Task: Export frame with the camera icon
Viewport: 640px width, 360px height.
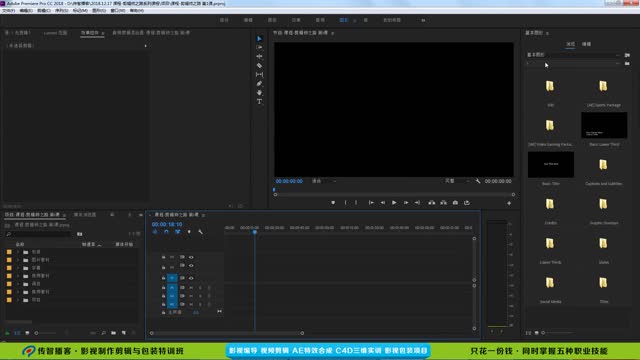Action: coord(455,202)
